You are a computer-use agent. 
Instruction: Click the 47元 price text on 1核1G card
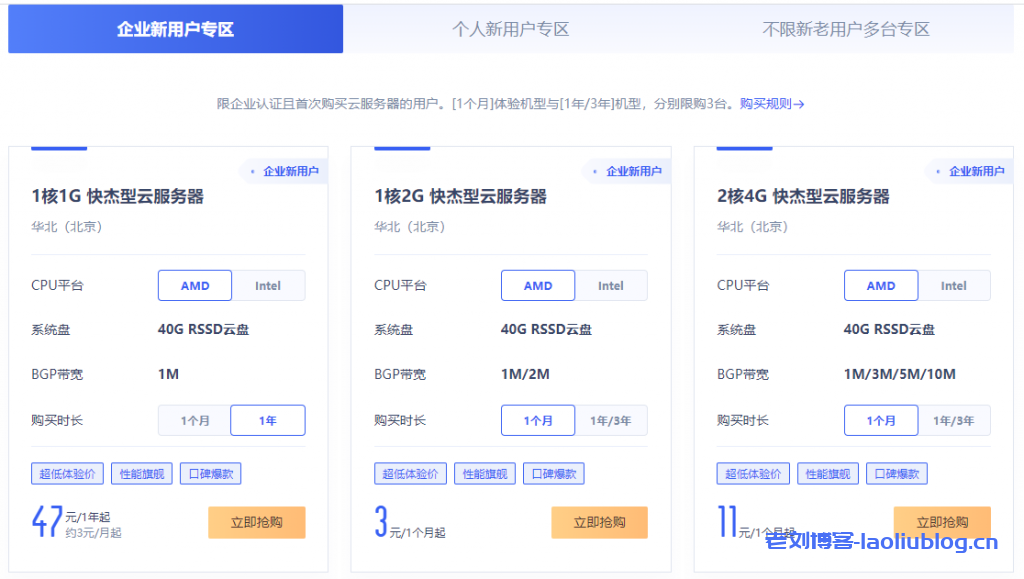(48, 520)
